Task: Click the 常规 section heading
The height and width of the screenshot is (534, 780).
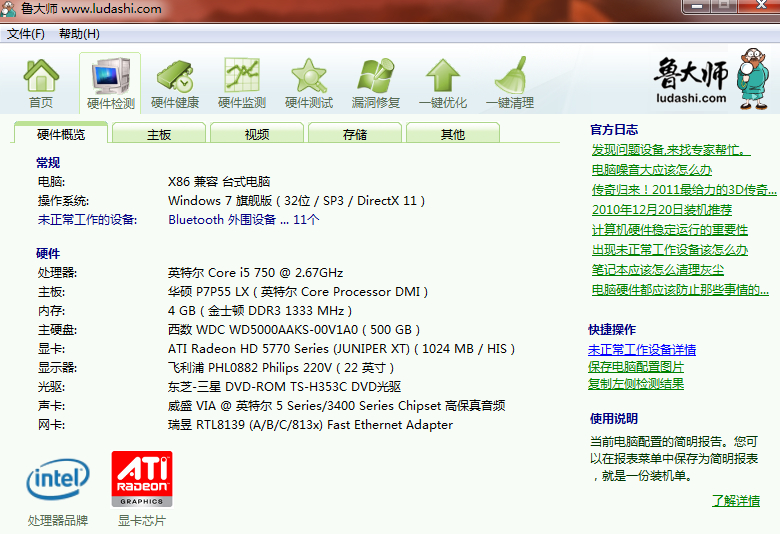Action: tap(48, 162)
